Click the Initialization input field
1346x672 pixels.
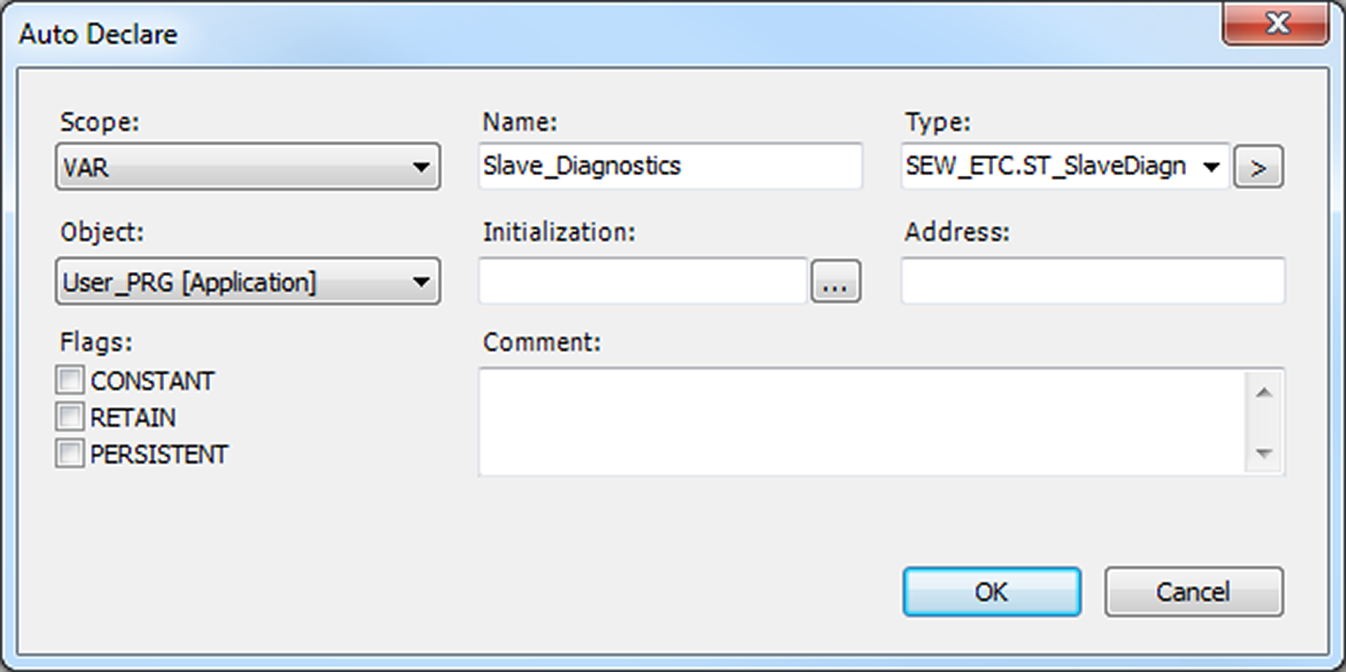click(642, 282)
